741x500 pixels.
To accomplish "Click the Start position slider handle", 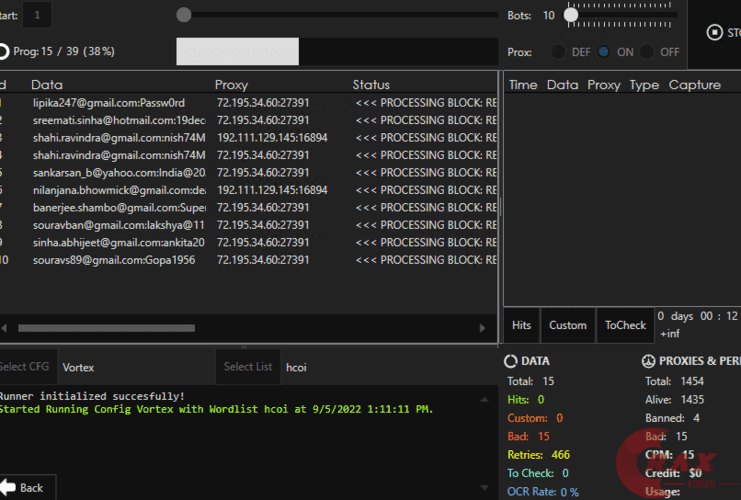I will pyautogui.click(x=183, y=15).
